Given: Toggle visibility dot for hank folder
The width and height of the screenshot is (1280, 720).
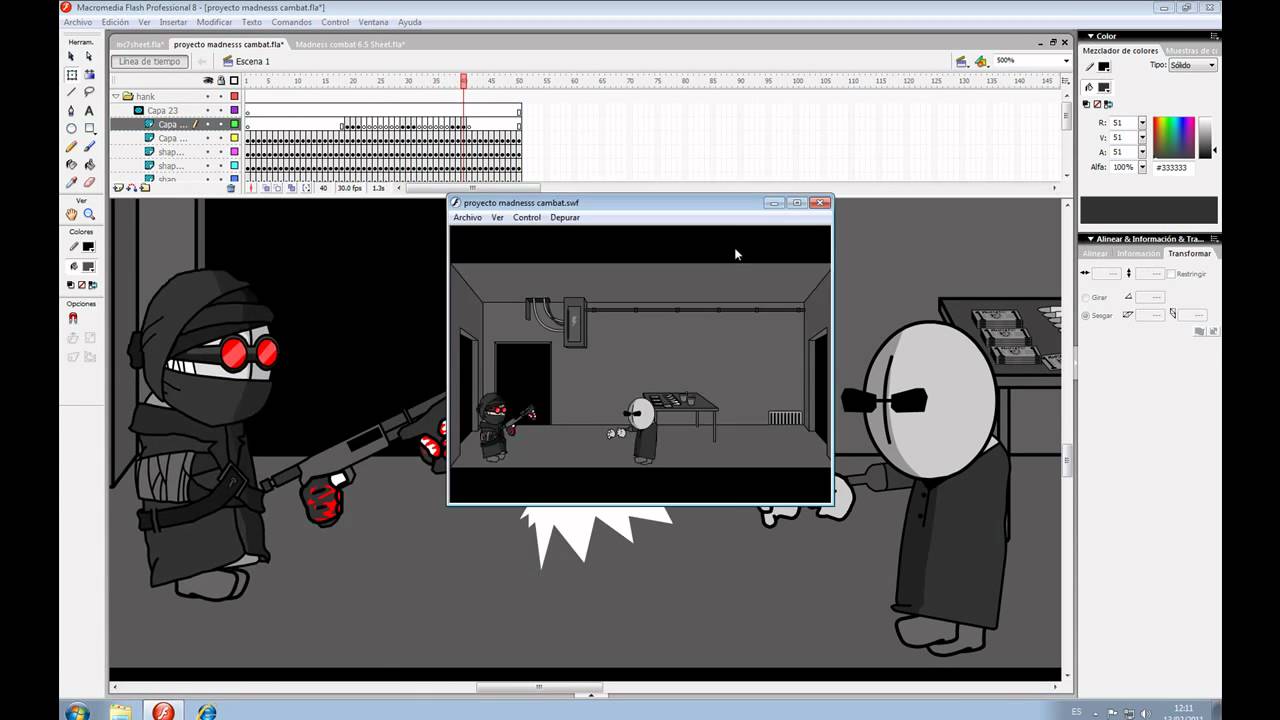Looking at the screenshot, I should [x=208, y=97].
